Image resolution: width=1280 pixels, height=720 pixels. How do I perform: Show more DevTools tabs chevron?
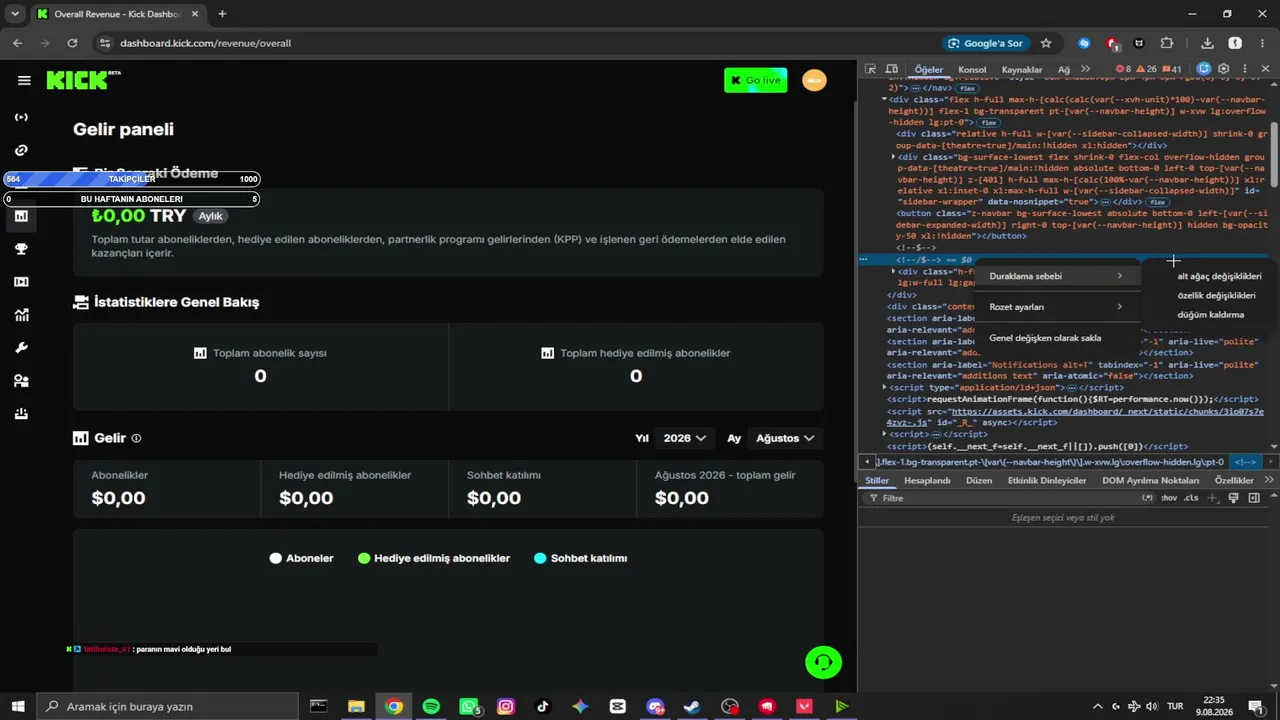pyautogui.click(x=1086, y=69)
